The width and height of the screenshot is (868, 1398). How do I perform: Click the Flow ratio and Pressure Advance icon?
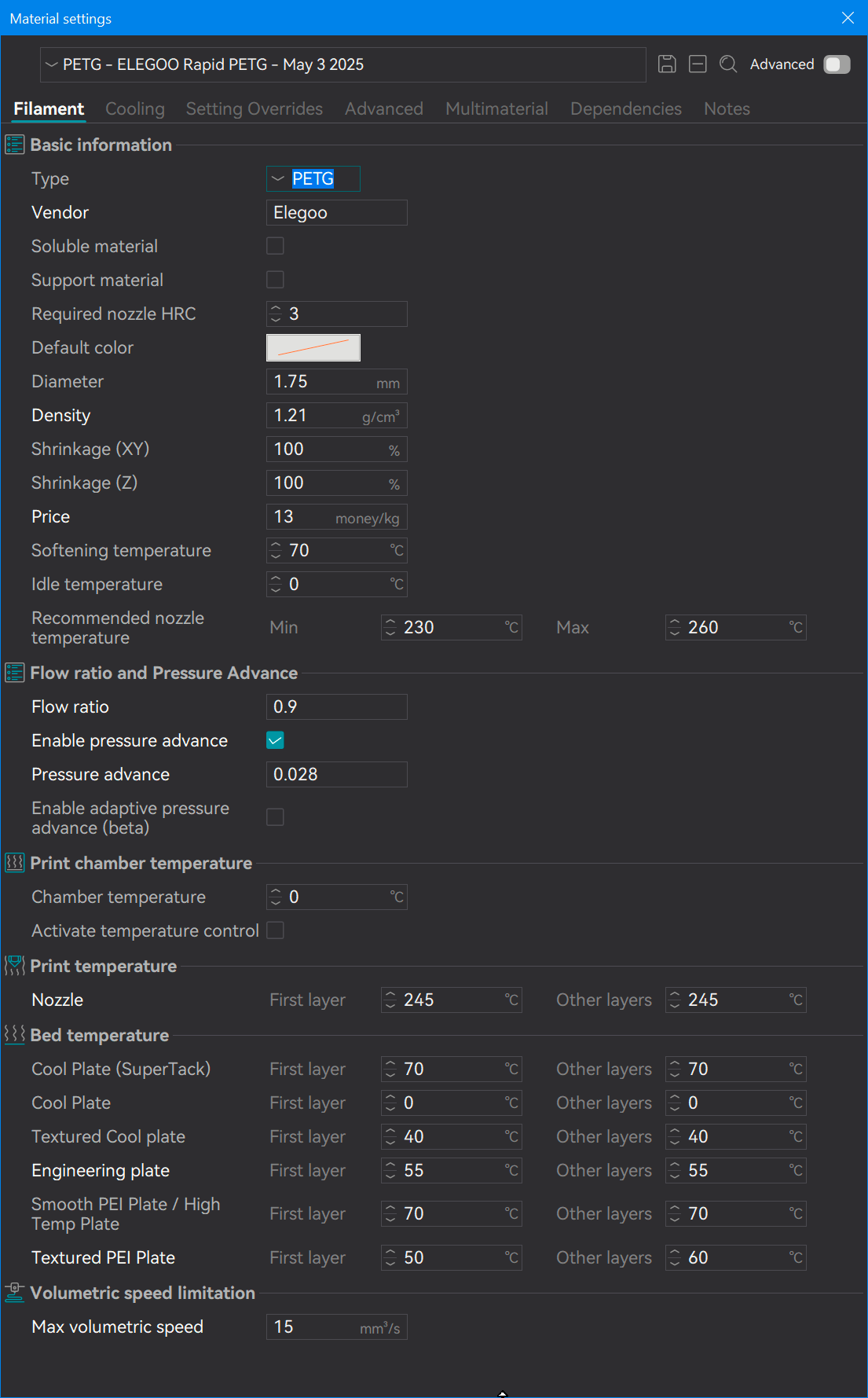tap(15, 673)
